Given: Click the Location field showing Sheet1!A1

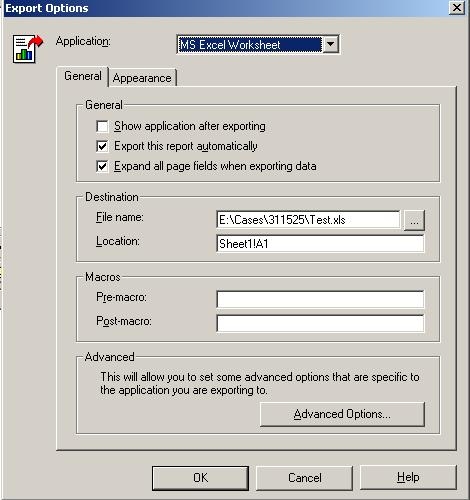Looking at the screenshot, I should (x=320, y=244).
